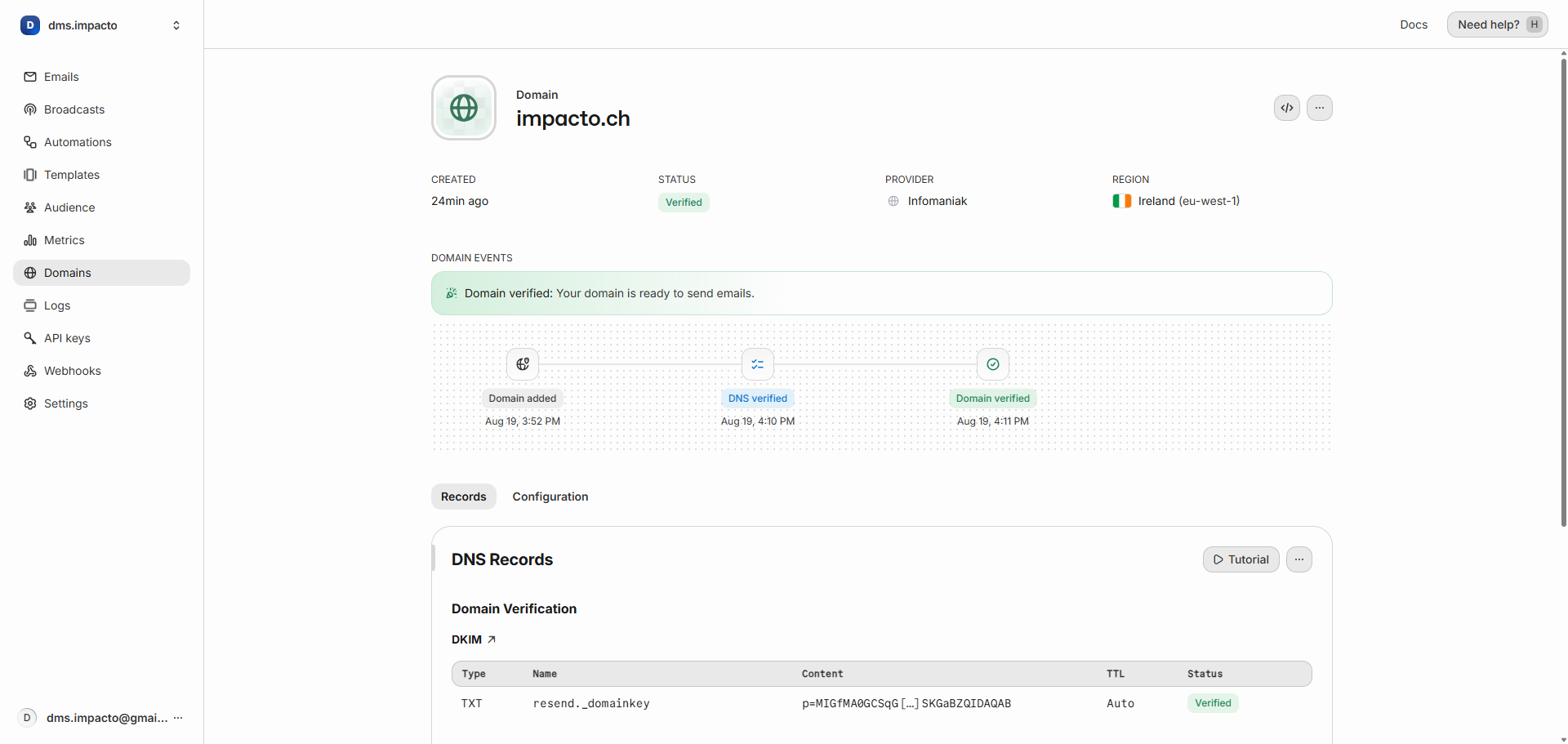Click the API keys key icon
The image size is (1568, 744).
pos(30,338)
